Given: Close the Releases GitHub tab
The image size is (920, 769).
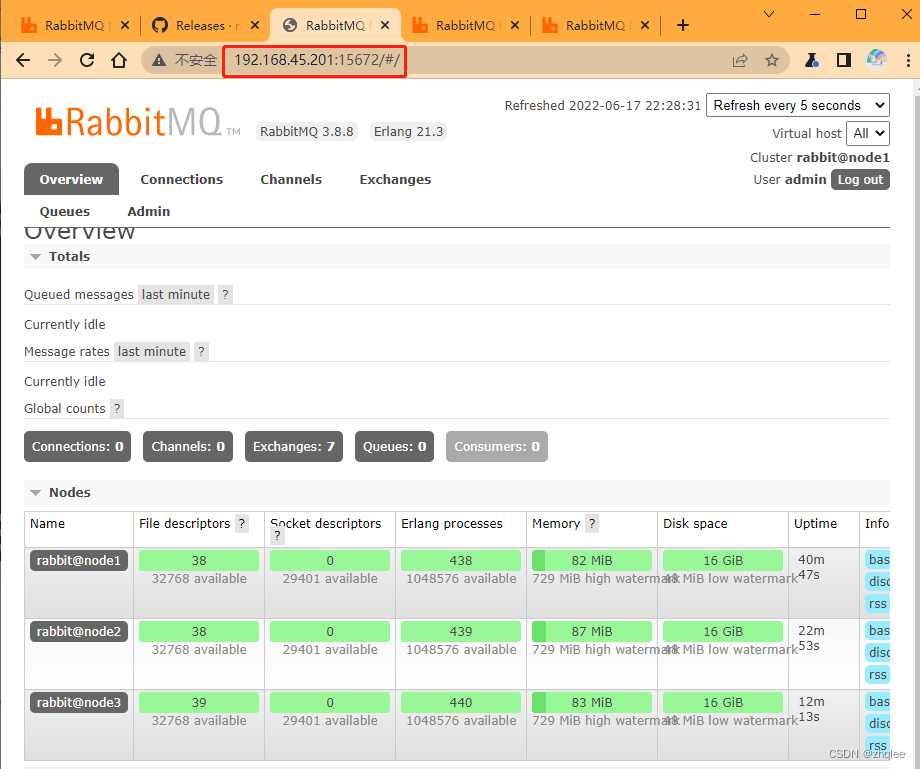Looking at the screenshot, I should [x=255, y=25].
